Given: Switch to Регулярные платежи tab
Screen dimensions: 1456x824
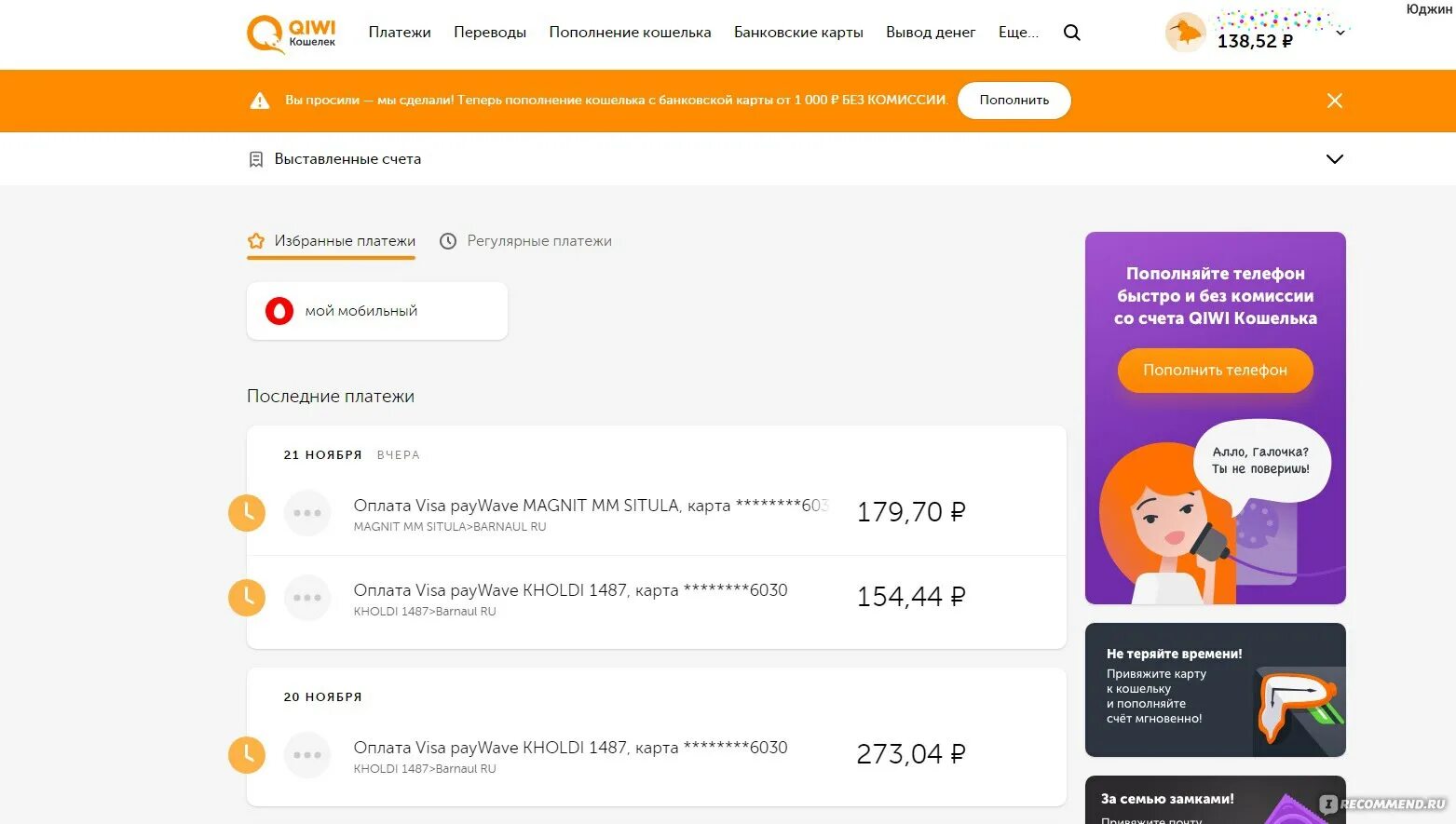Looking at the screenshot, I should (x=525, y=241).
